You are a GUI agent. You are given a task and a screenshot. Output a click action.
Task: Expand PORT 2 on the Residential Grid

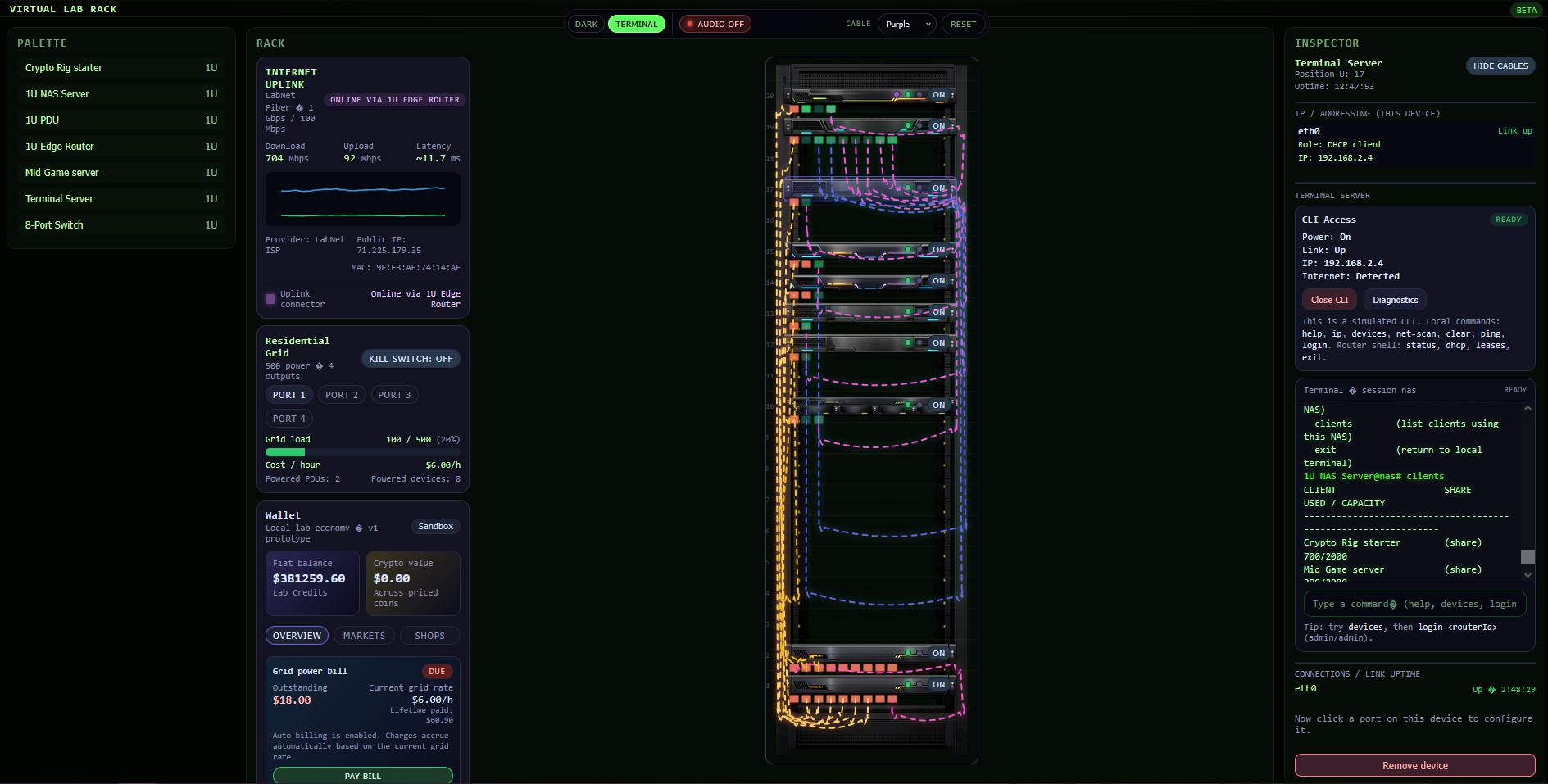coord(342,394)
